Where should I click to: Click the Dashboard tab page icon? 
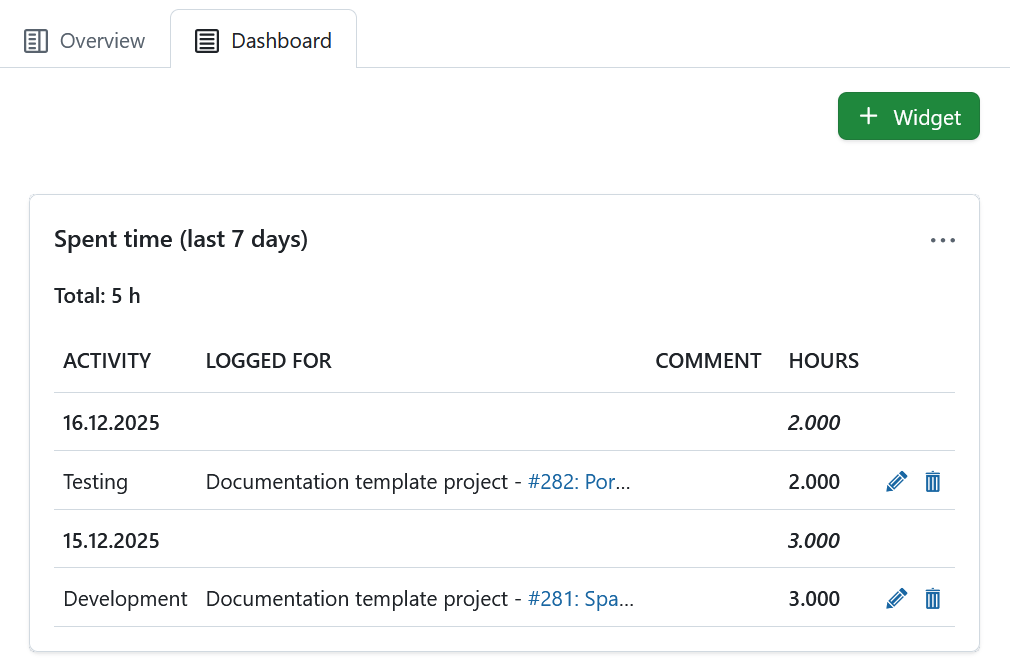pyautogui.click(x=206, y=40)
